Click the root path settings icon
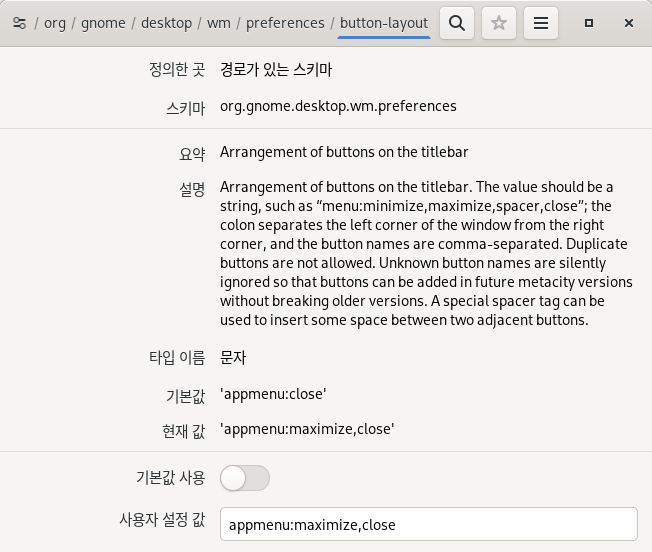The height and width of the screenshot is (552, 652). click(19, 23)
